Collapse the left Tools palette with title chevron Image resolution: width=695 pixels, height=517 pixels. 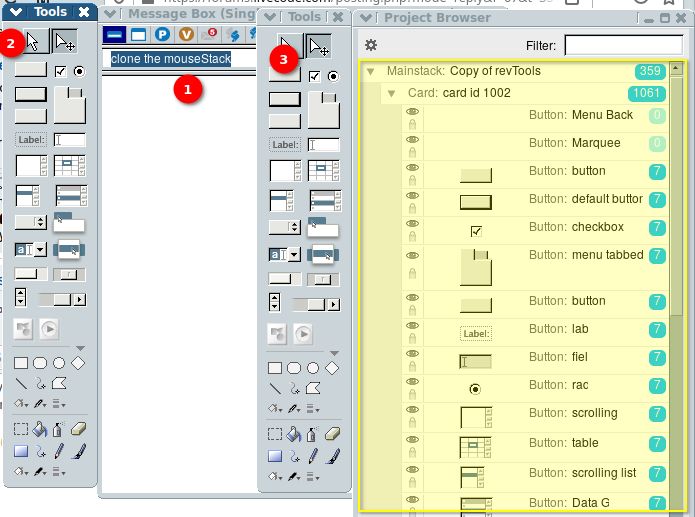(14, 13)
